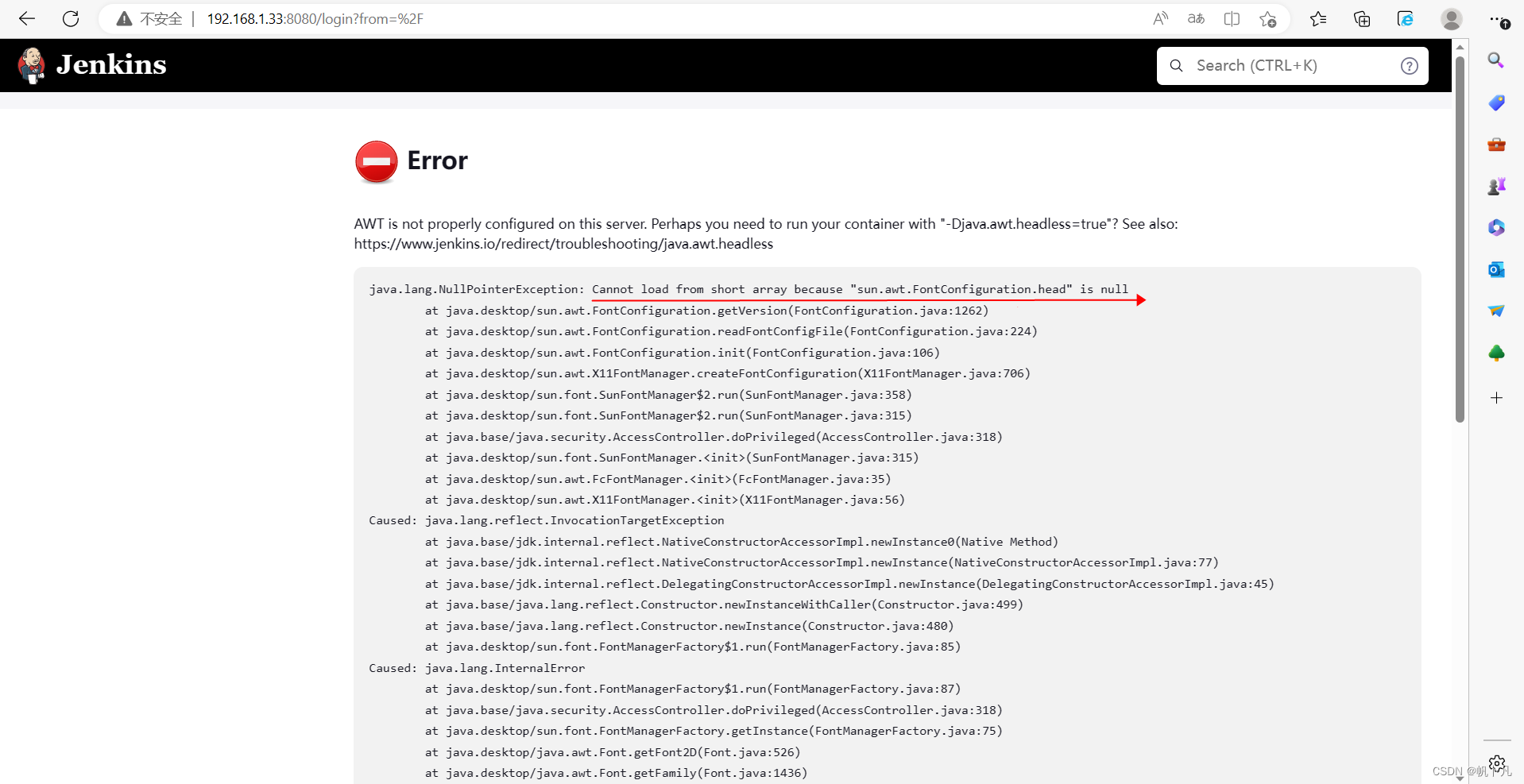Open the browser profile menu

pyautogui.click(x=1452, y=18)
